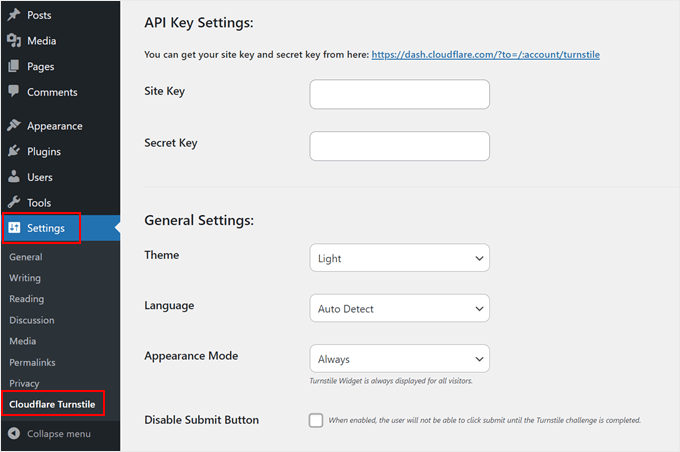Screen dimensions: 680x452
Task: Click the Secret Key label
Action: pyautogui.click(x=171, y=143)
